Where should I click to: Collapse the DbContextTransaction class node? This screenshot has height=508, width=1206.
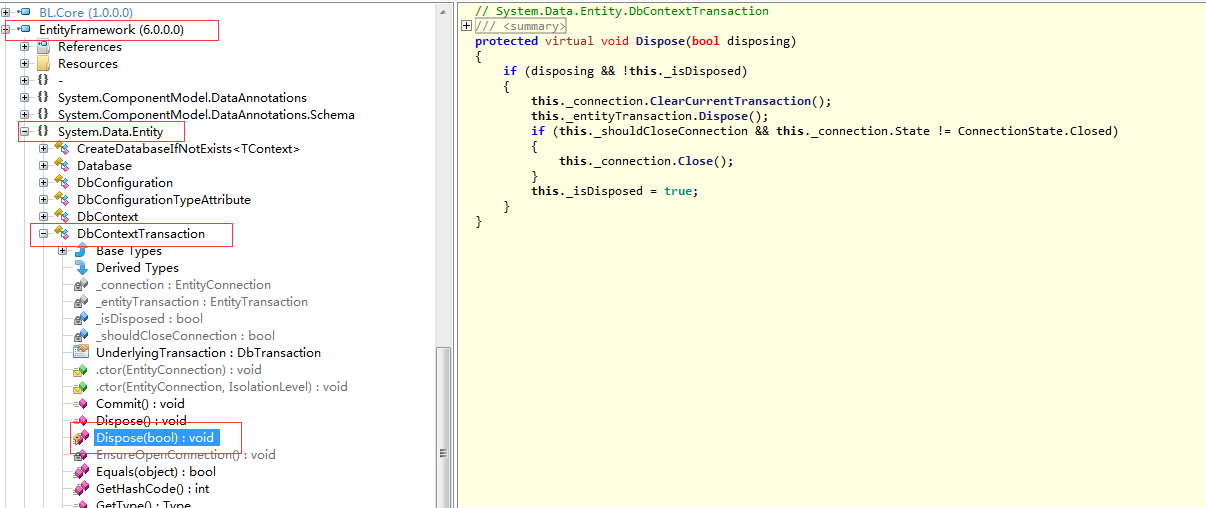click(x=44, y=234)
